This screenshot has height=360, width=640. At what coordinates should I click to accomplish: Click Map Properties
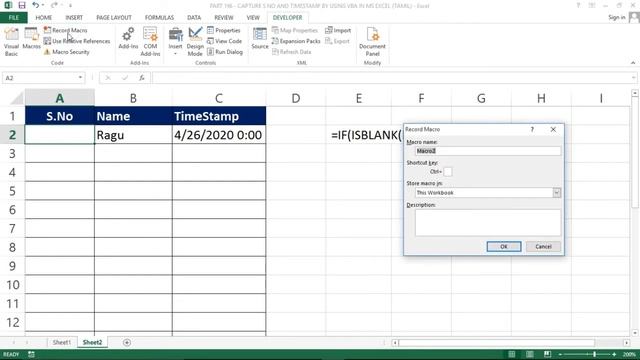click(295, 30)
